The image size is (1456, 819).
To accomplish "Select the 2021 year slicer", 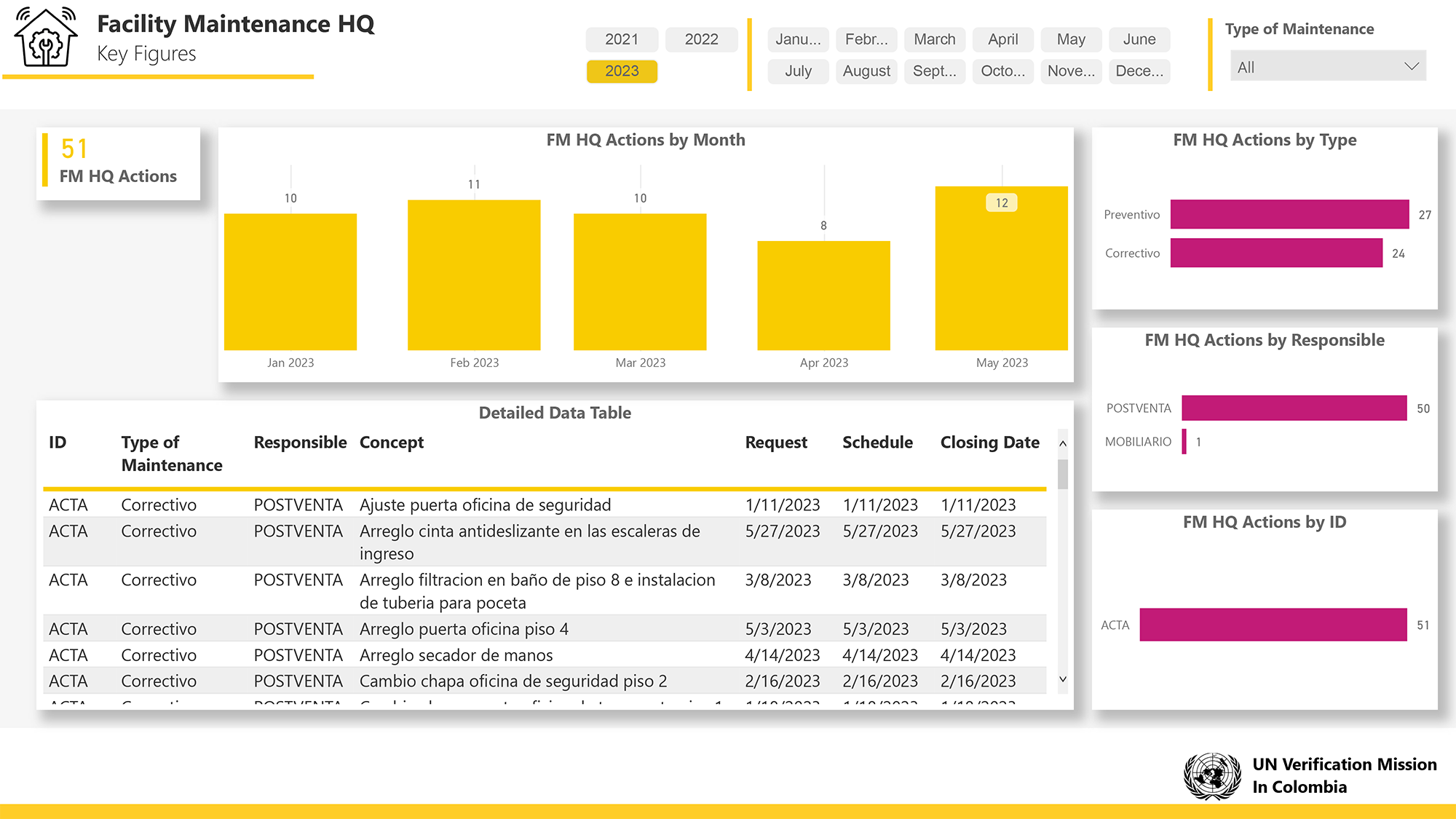I will click(622, 39).
